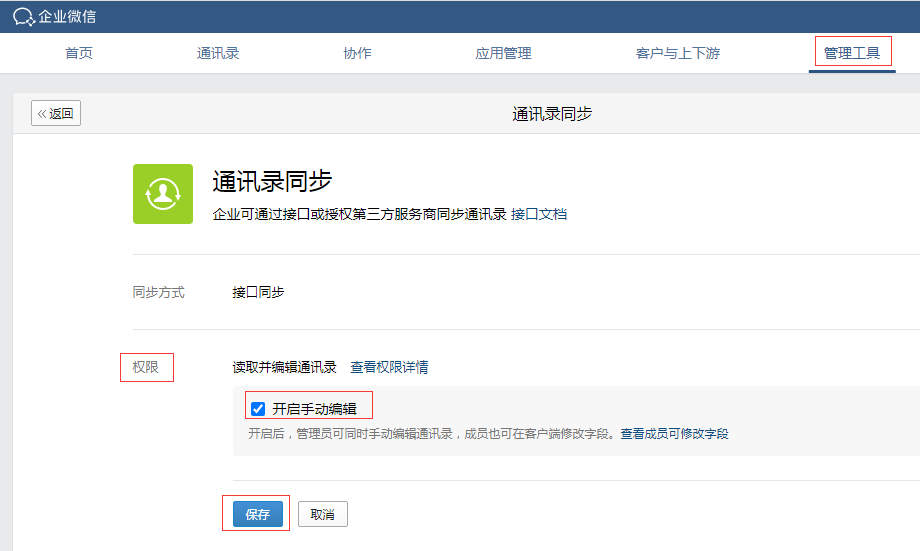Click the 企业微信 logo icon
Viewport: 920px width, 551px height.
24,16
